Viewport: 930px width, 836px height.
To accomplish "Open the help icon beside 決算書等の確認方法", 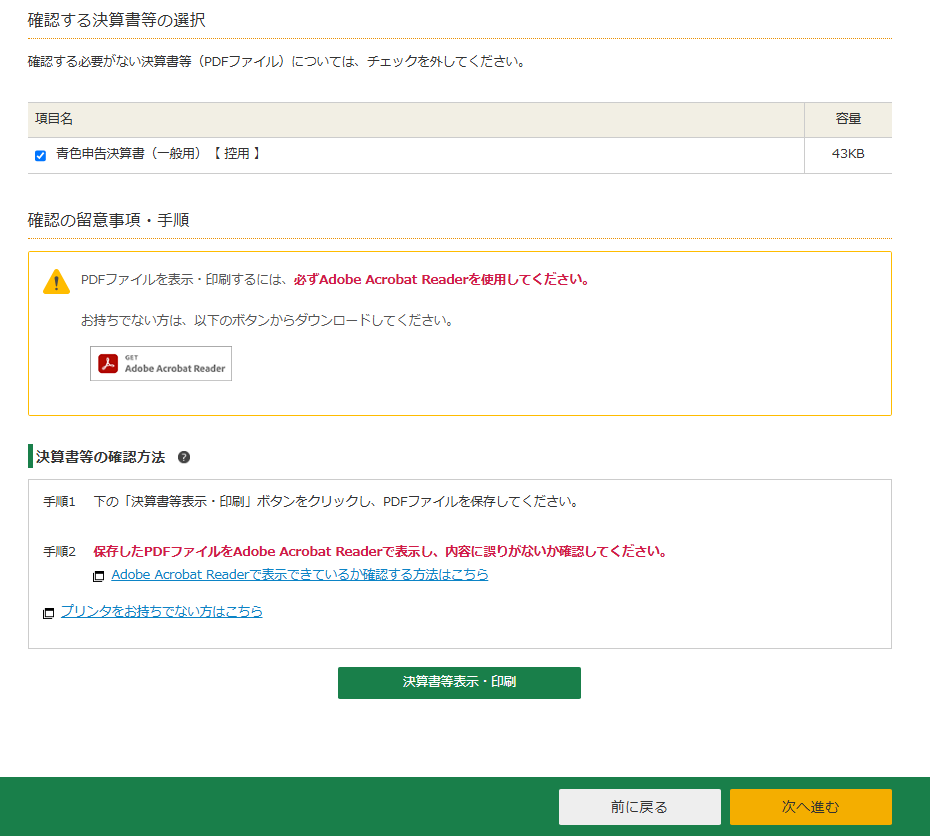I will click(184, 457).
